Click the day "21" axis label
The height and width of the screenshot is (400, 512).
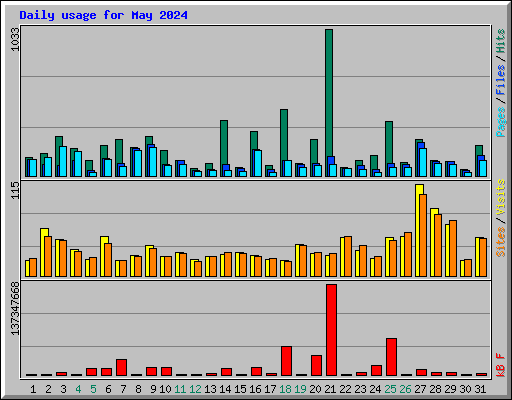click(x=330, y=389)
